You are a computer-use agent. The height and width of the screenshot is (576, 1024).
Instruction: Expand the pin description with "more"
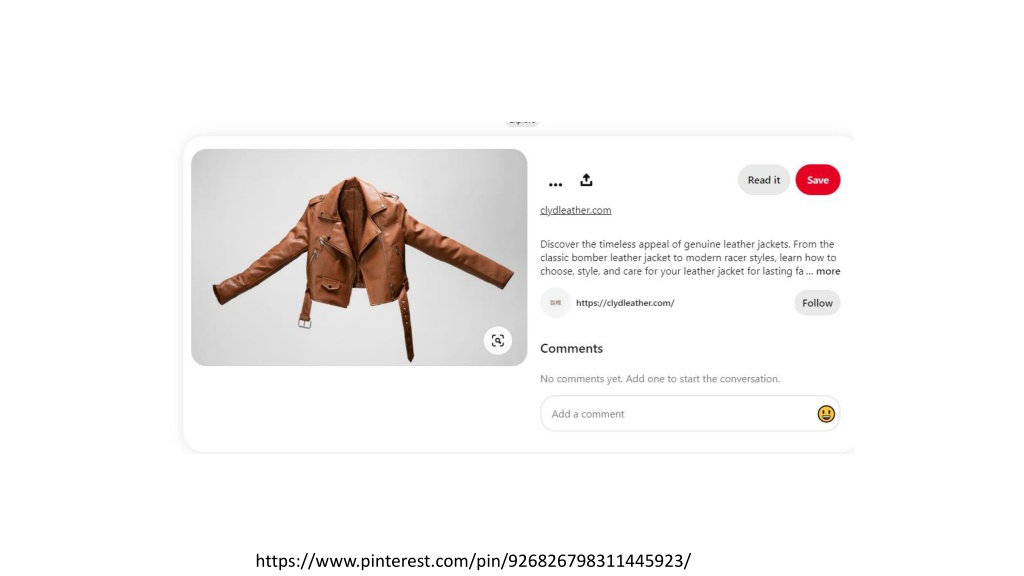827,271
